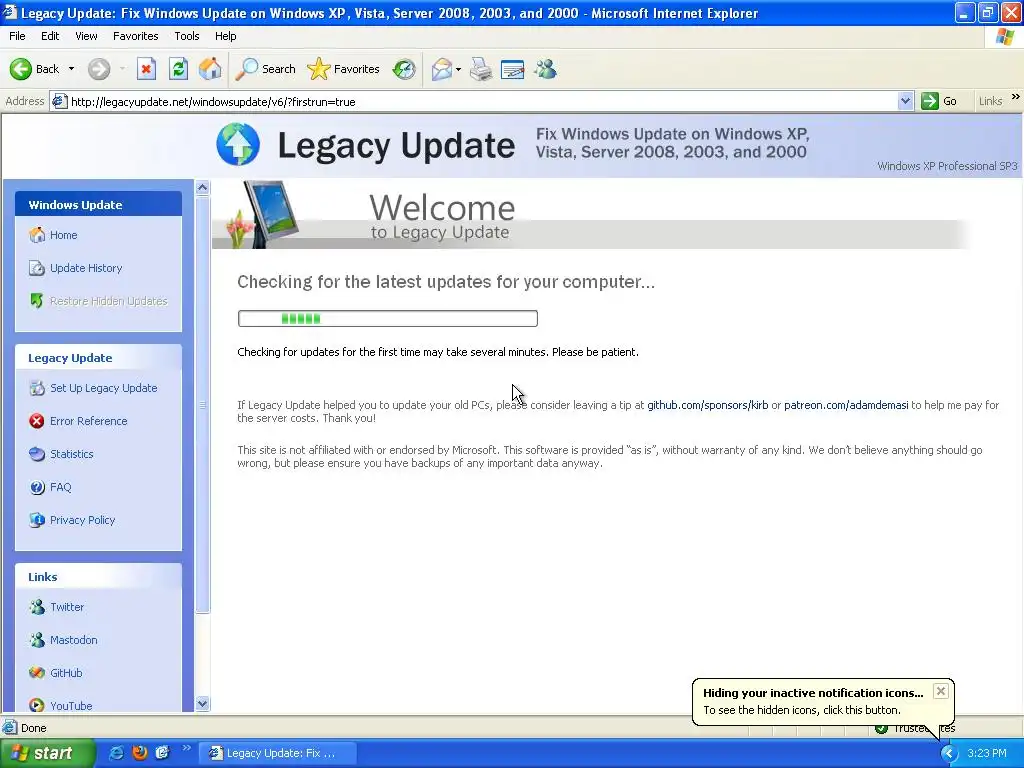The width and height of the screenshot is (1024, 768).
Task: Click the Edit page toolbar icon
Action: 513,69
